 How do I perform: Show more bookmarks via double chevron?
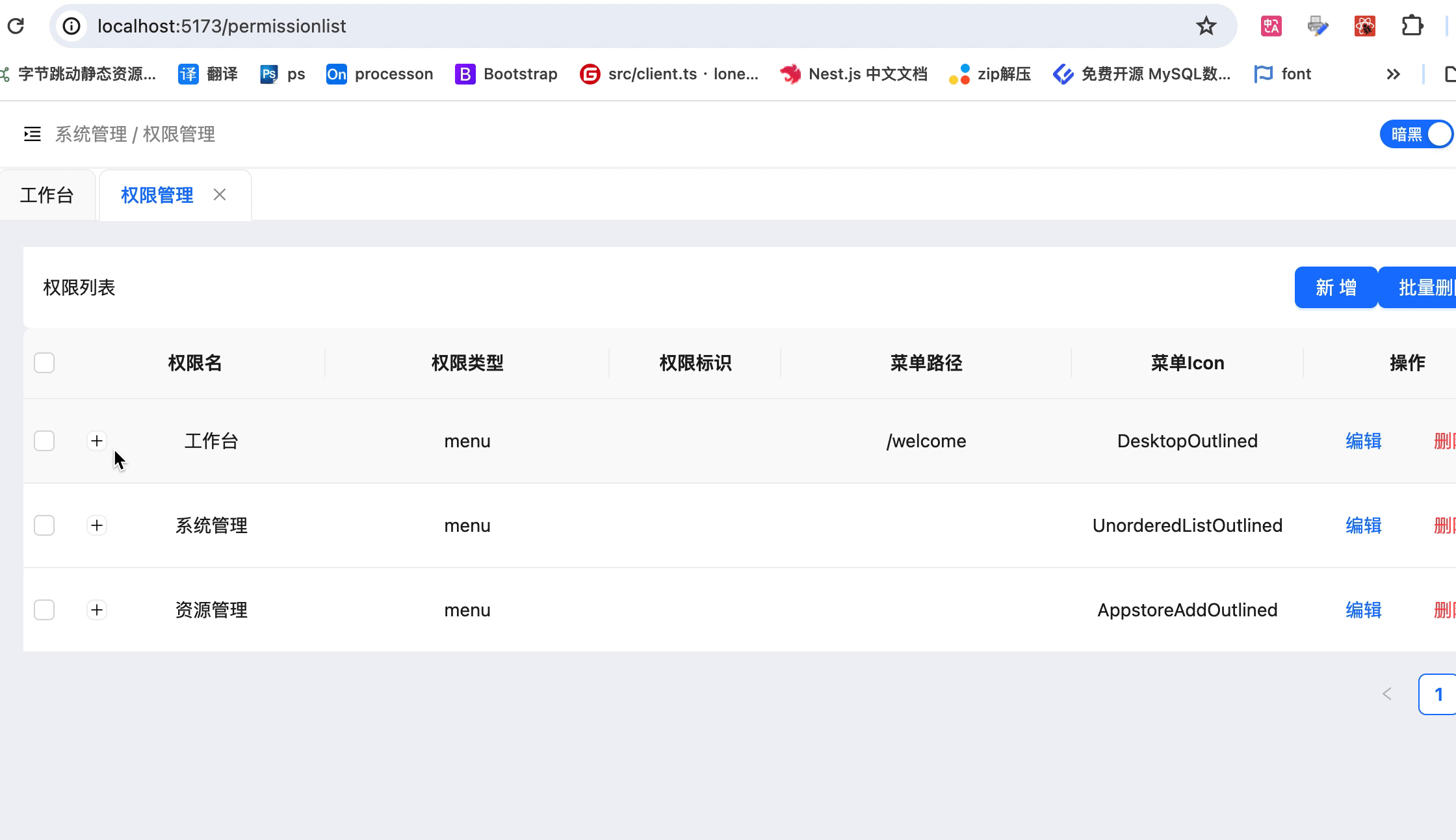(x=1392, y=74)
